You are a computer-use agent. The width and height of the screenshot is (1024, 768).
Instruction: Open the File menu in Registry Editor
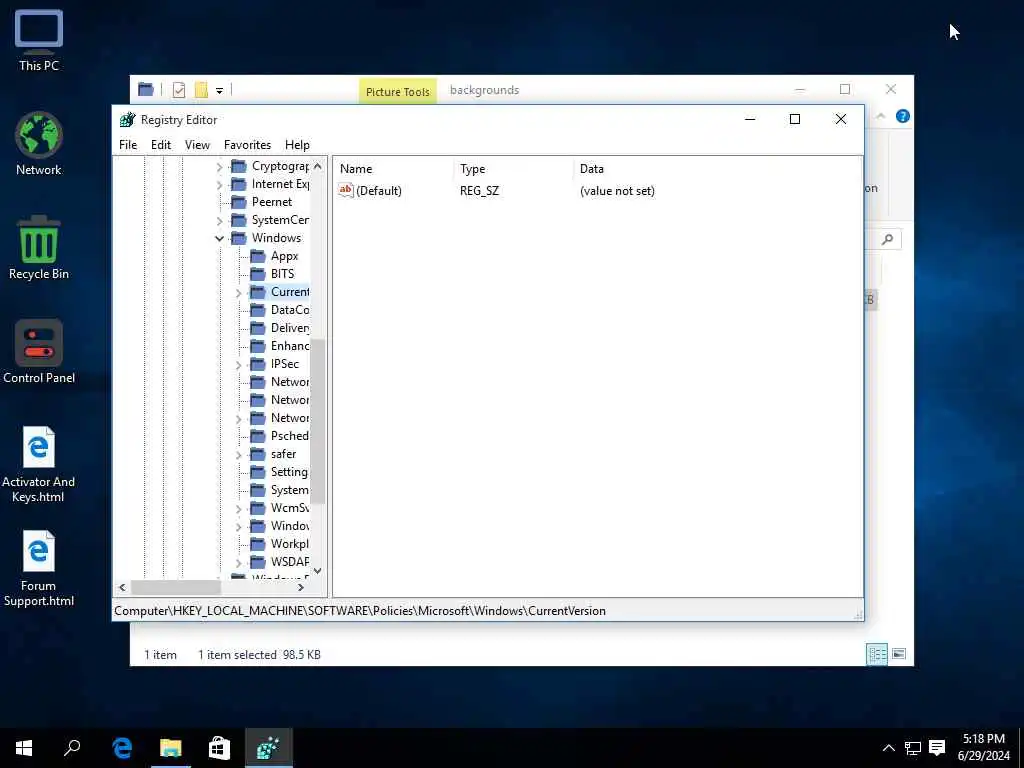click(128, 145)
